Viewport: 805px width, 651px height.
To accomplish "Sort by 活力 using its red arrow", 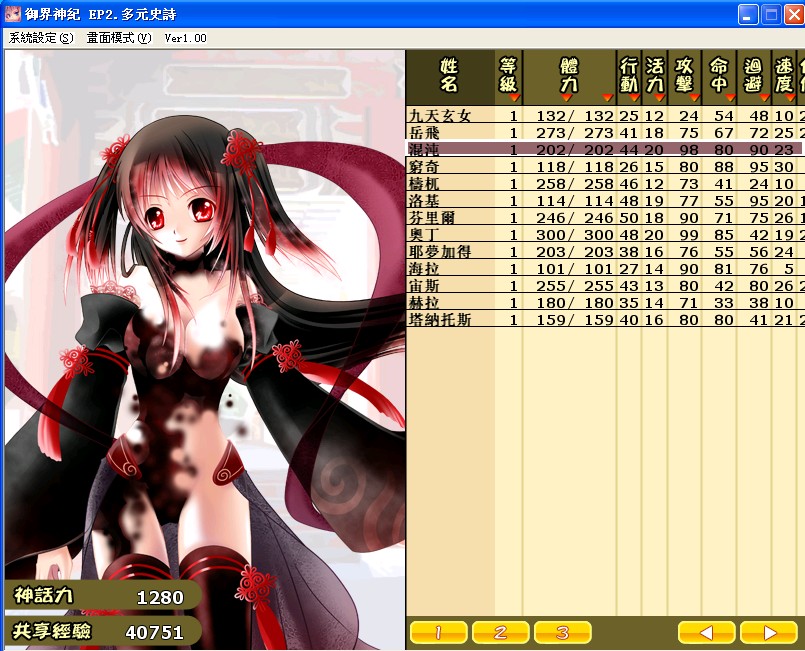I will [x=660, y=97].
